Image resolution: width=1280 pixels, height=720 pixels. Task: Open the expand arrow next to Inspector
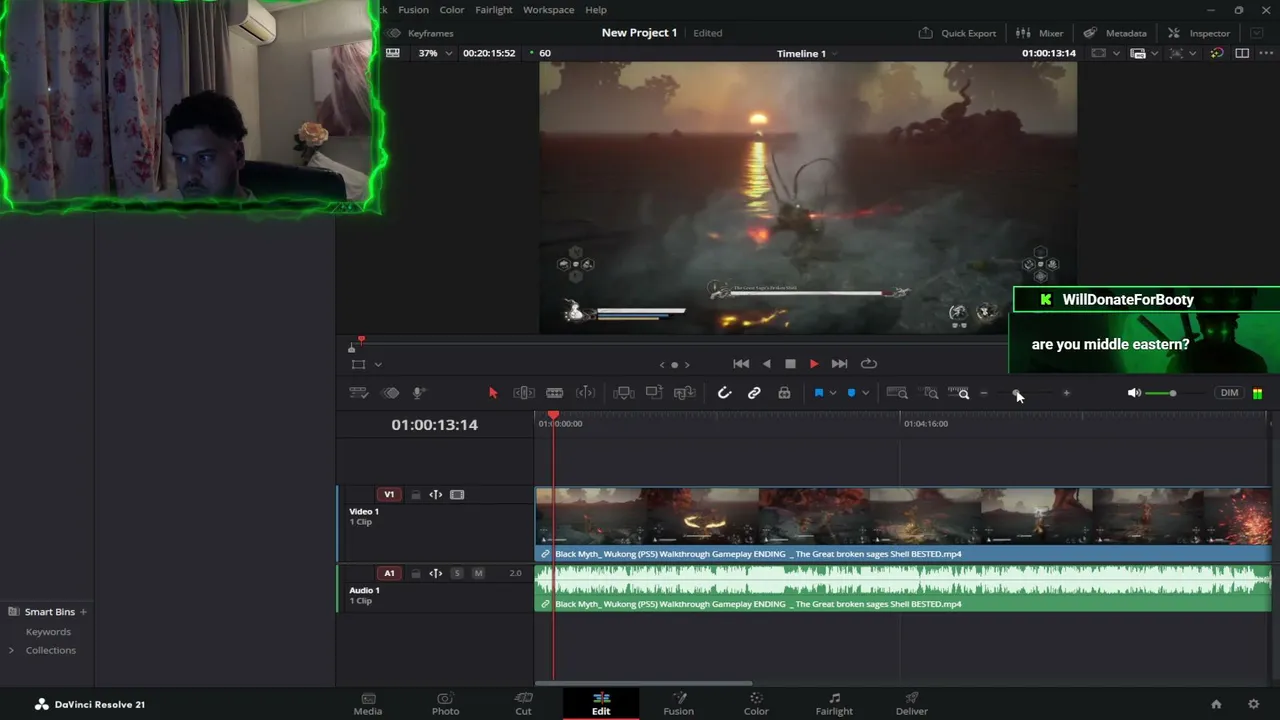pos(1257,33)
